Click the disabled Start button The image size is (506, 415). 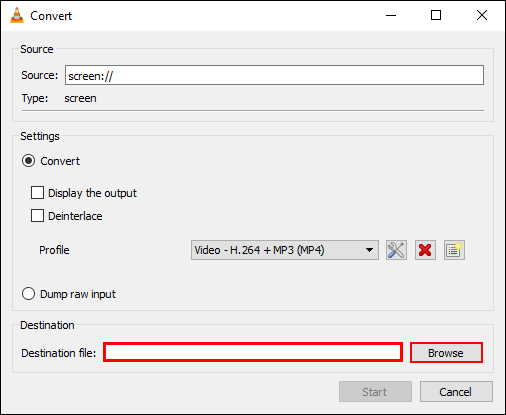(x=375, y=392)
